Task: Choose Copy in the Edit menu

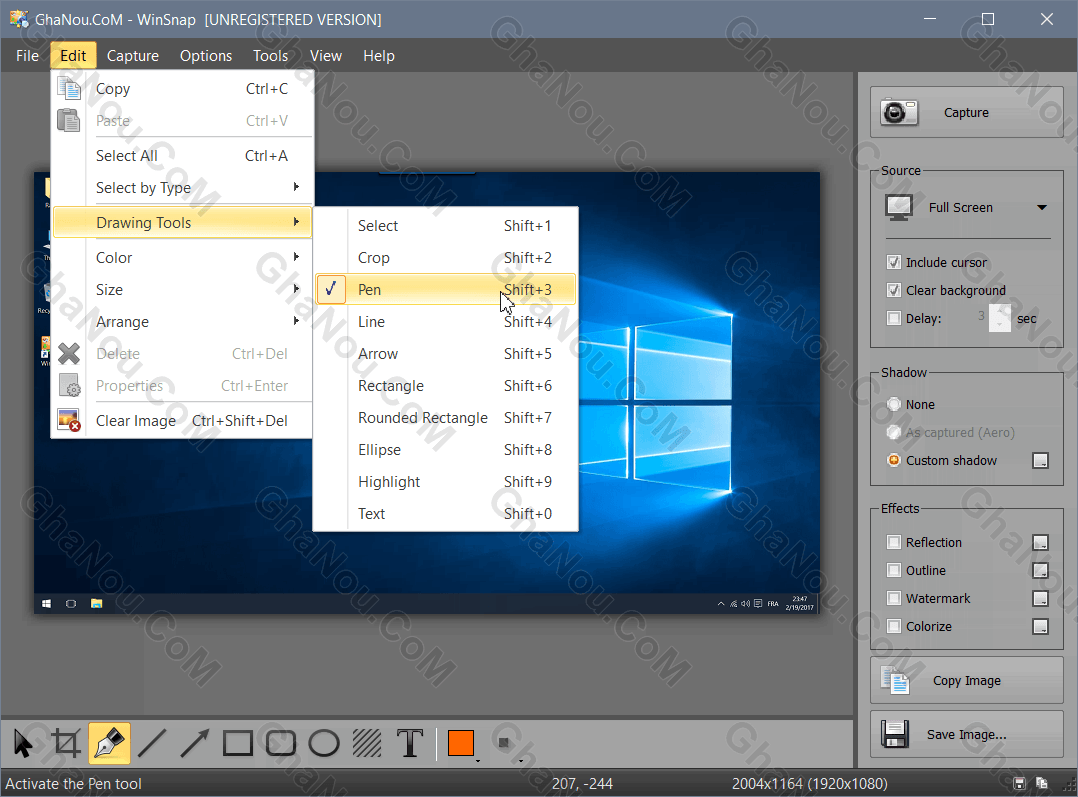Action: 182,89
